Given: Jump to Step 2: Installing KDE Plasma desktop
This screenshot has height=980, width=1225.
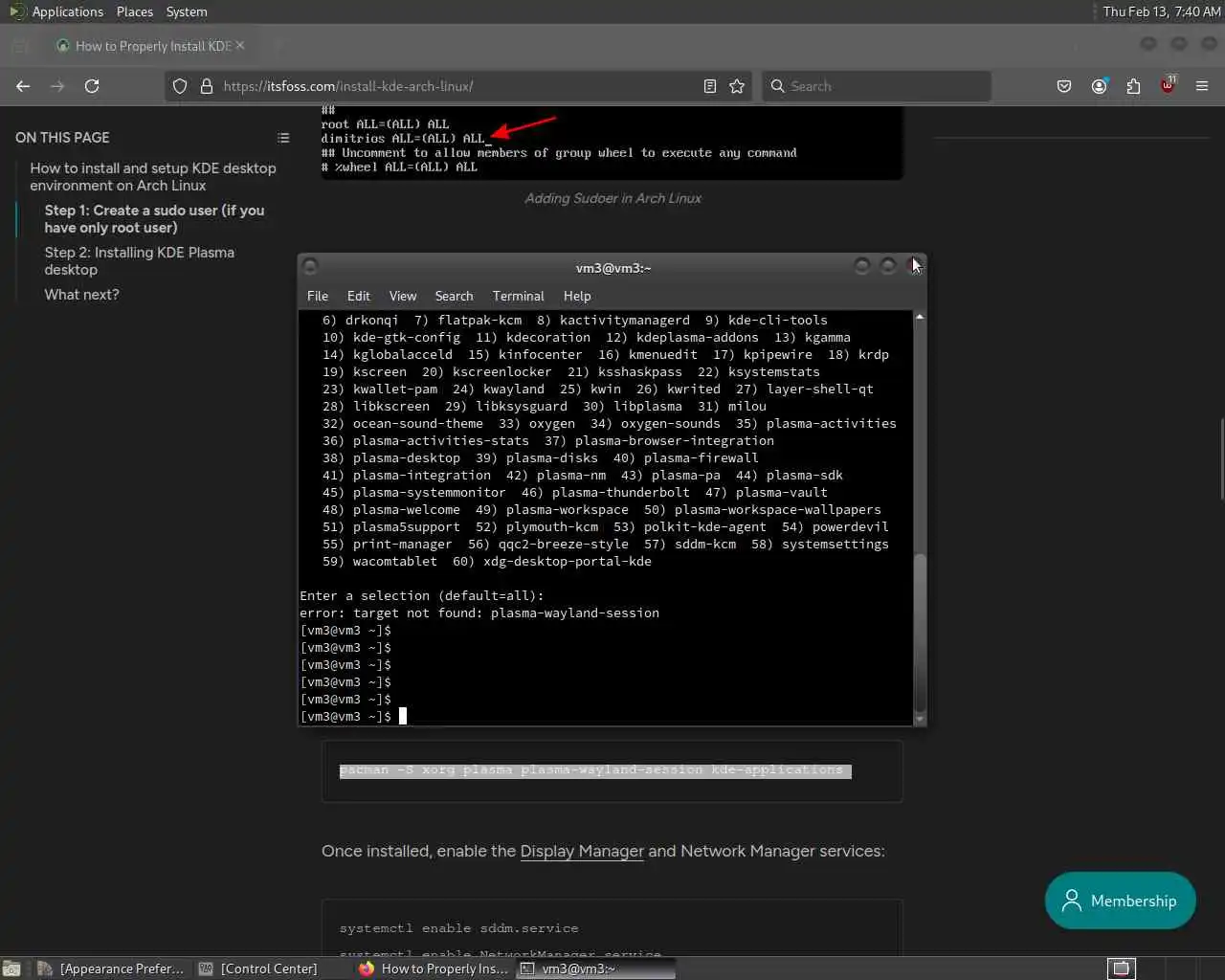Looking at the screenshot, I should click(x=140, y=261).
